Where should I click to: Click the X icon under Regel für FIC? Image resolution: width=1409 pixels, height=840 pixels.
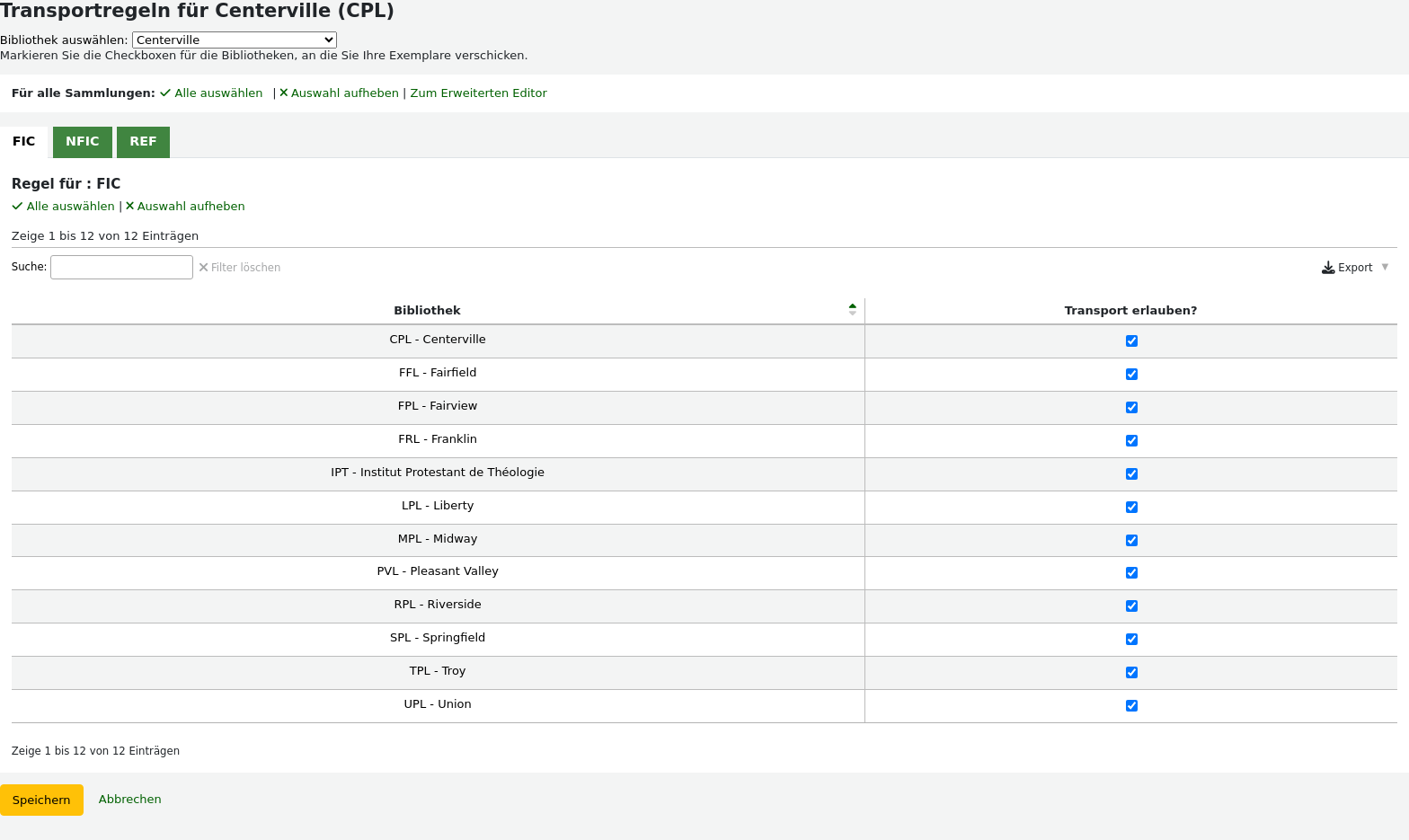(x=129, y=207)
